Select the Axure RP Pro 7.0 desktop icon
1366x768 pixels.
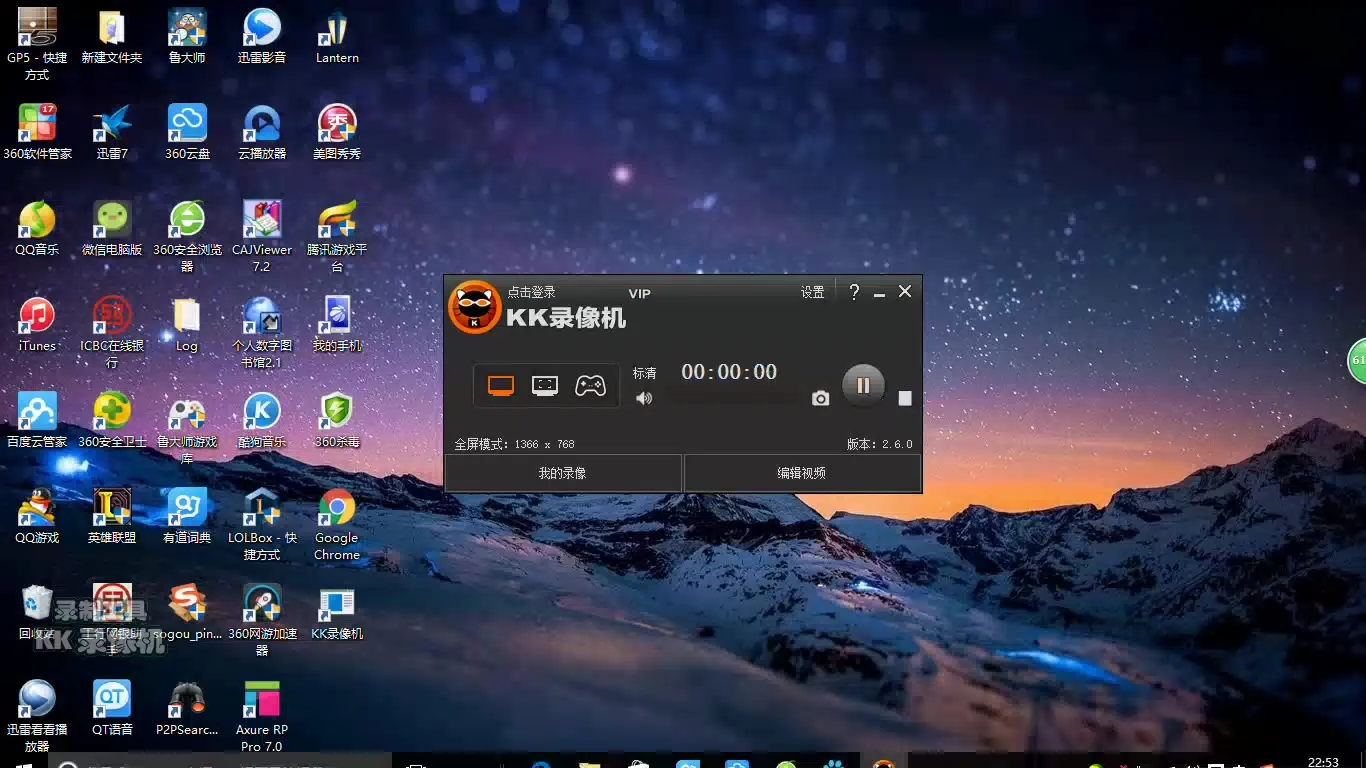(x=262, y=716)
